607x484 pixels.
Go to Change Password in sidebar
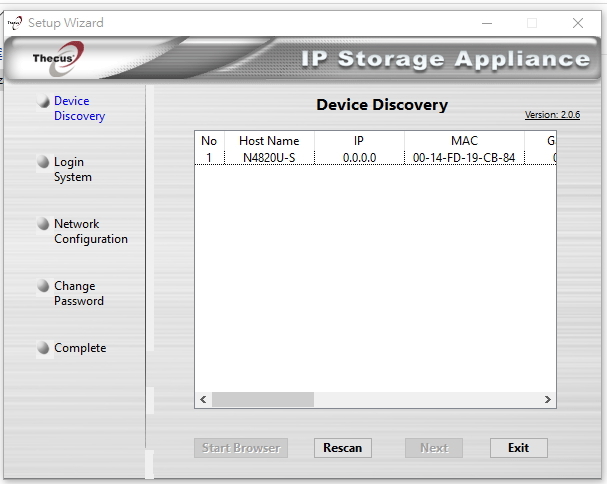click(79, 293)
